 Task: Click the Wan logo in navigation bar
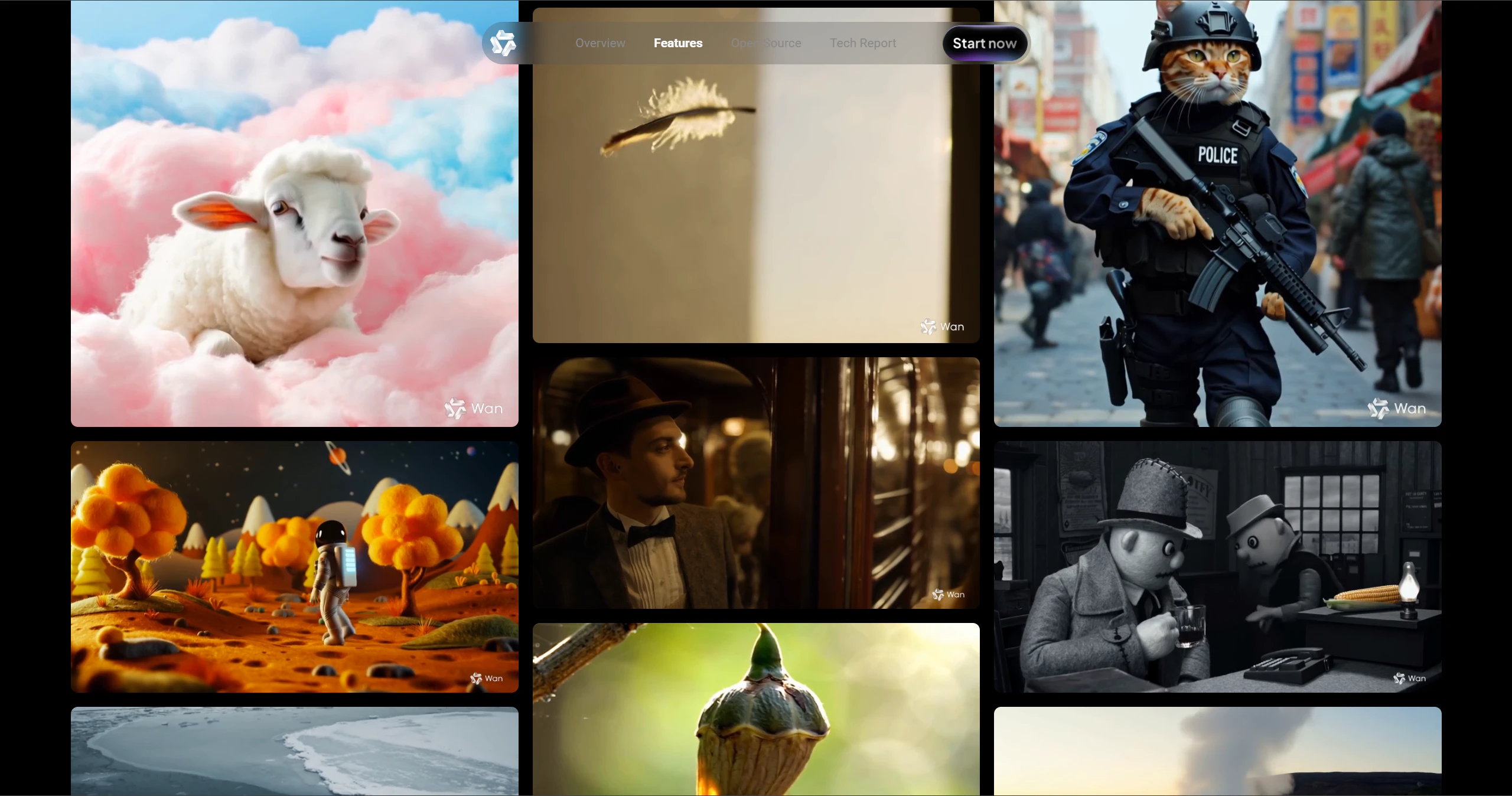point(503,43)
